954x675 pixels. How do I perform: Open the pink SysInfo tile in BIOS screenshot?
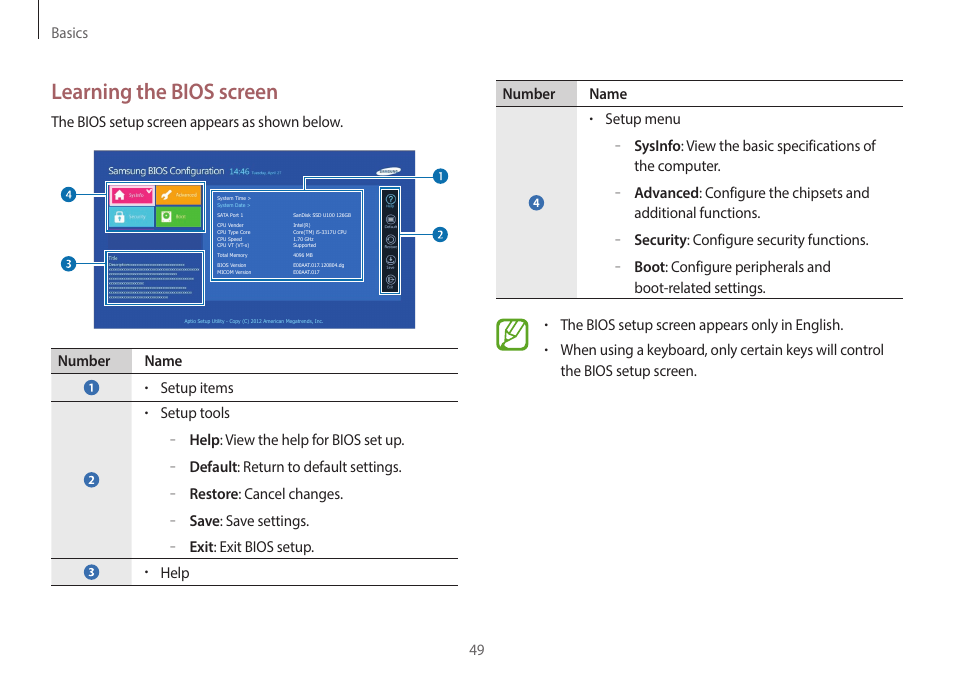[132, 195]
